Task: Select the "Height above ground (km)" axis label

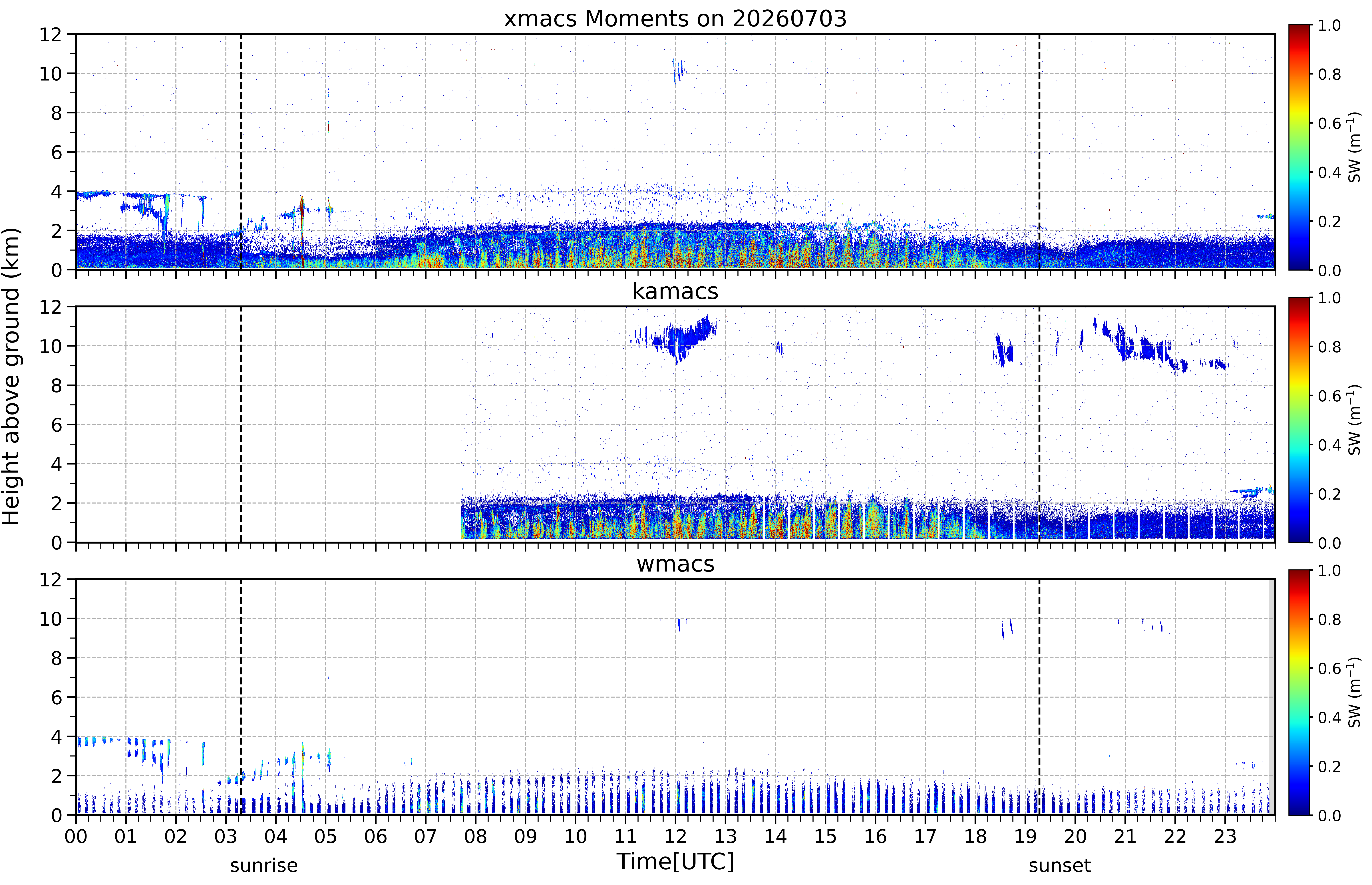Action: (x=11, y=376)
